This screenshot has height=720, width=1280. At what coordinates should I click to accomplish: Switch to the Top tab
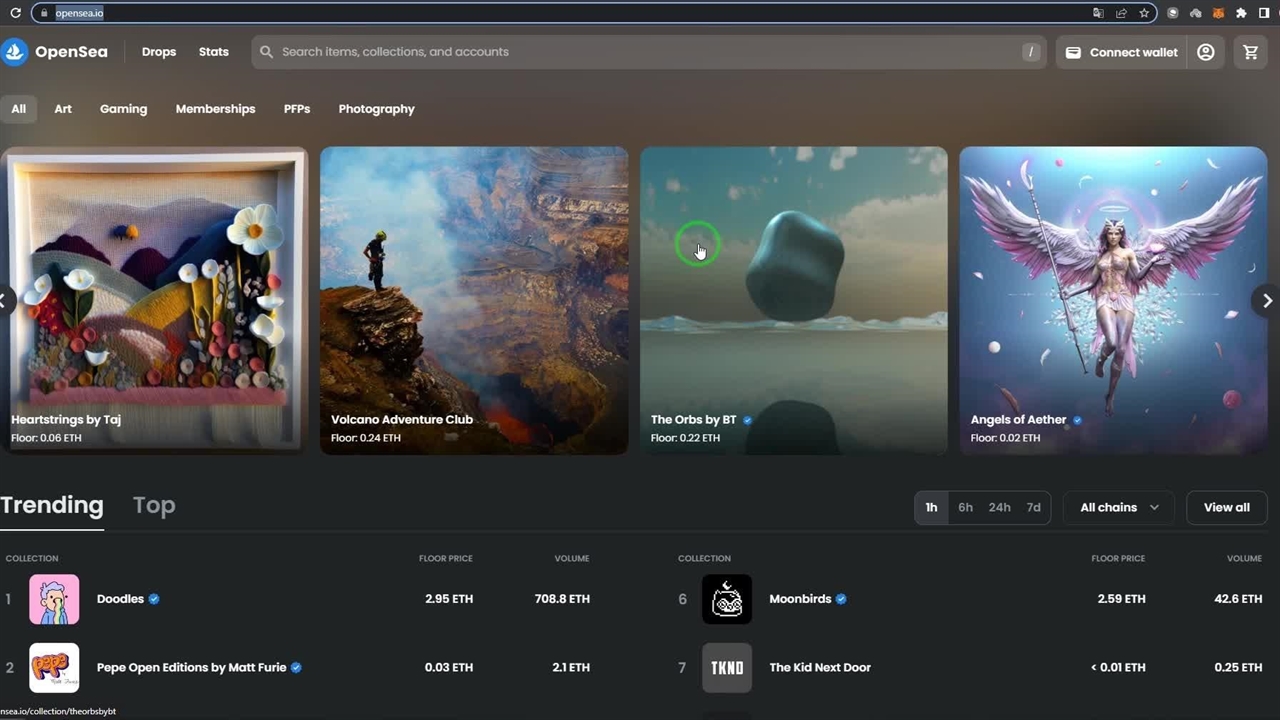click(154, 506)
